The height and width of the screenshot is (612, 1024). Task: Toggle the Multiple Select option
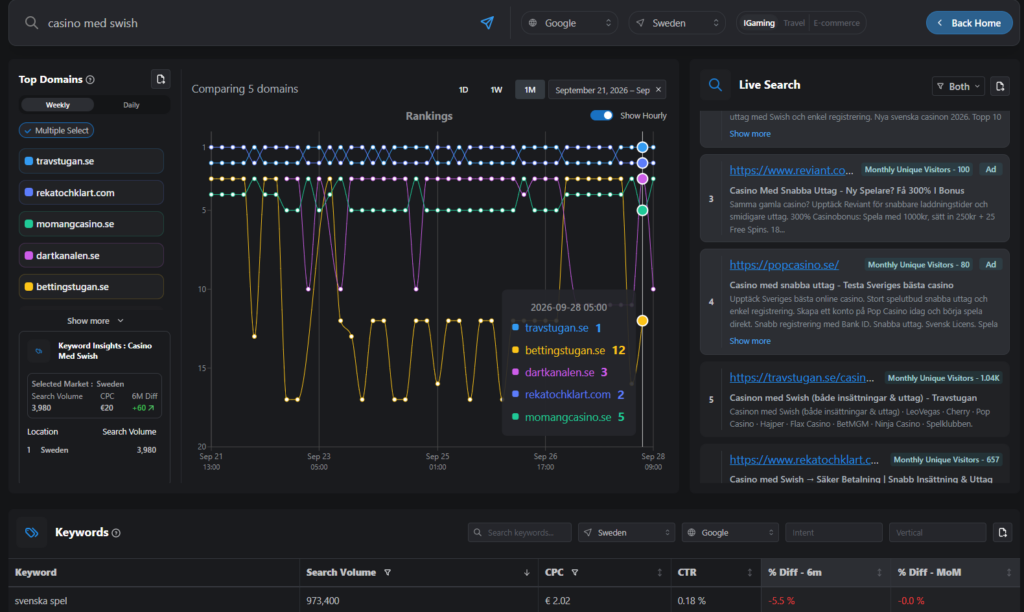click(x=57, y=131)
